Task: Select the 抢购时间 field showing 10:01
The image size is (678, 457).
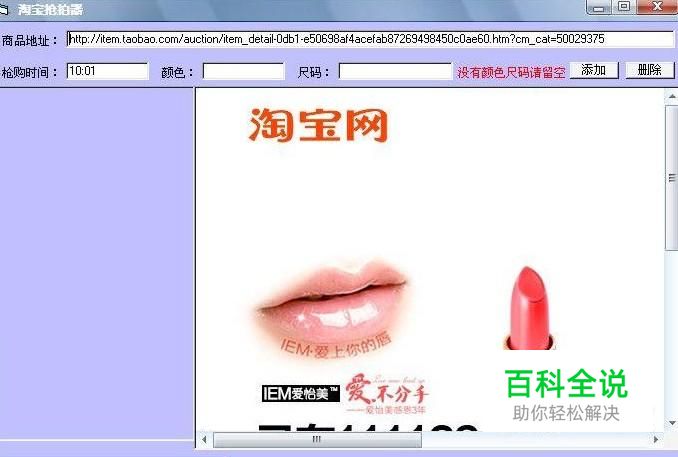Action: click(x=107, y=71)
